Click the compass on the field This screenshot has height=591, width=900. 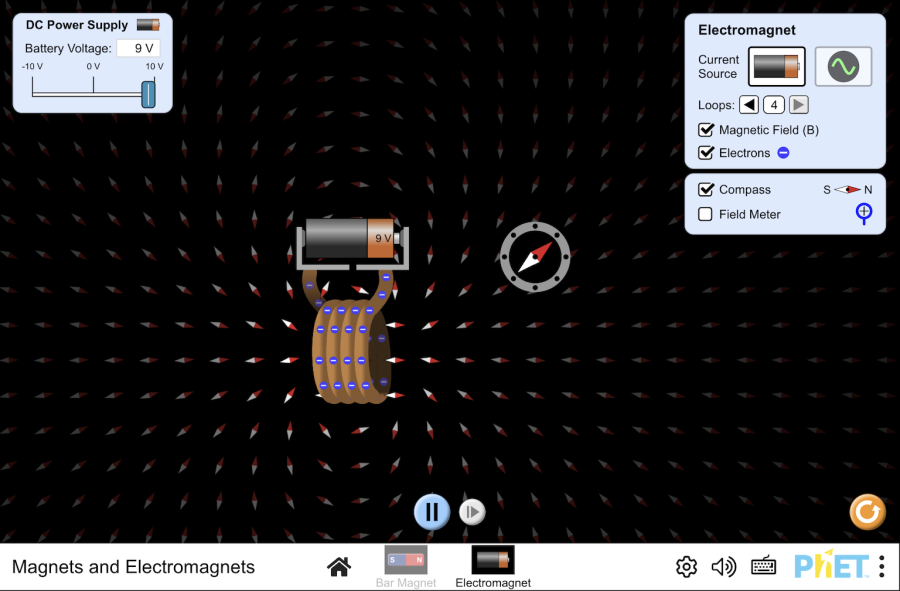pos(535,257)
